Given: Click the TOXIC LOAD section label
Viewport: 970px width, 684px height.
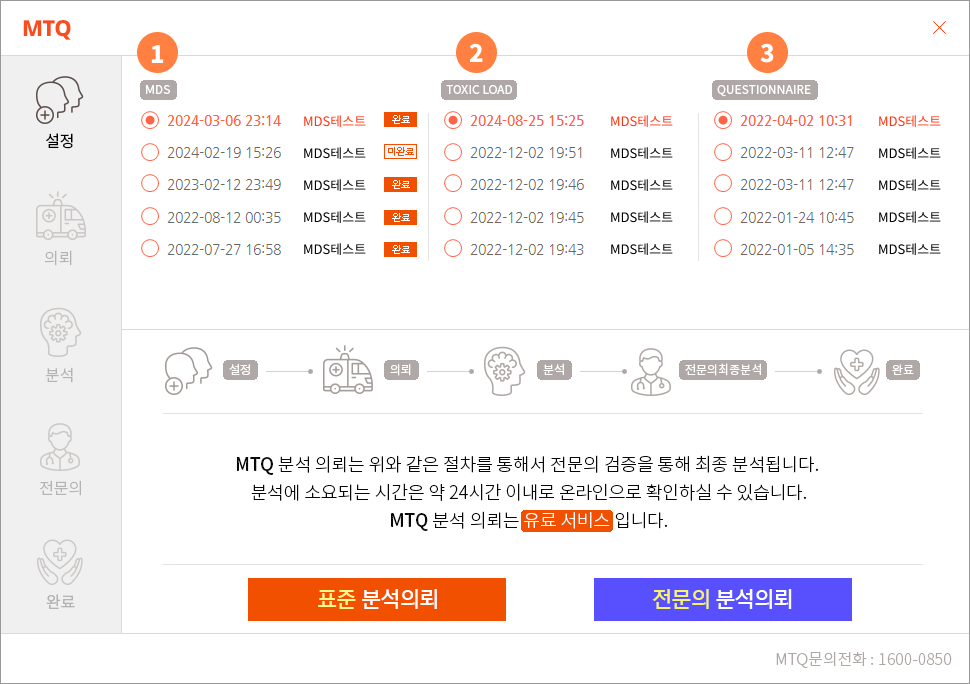Looking at the screenshot, I should [478, 90].
